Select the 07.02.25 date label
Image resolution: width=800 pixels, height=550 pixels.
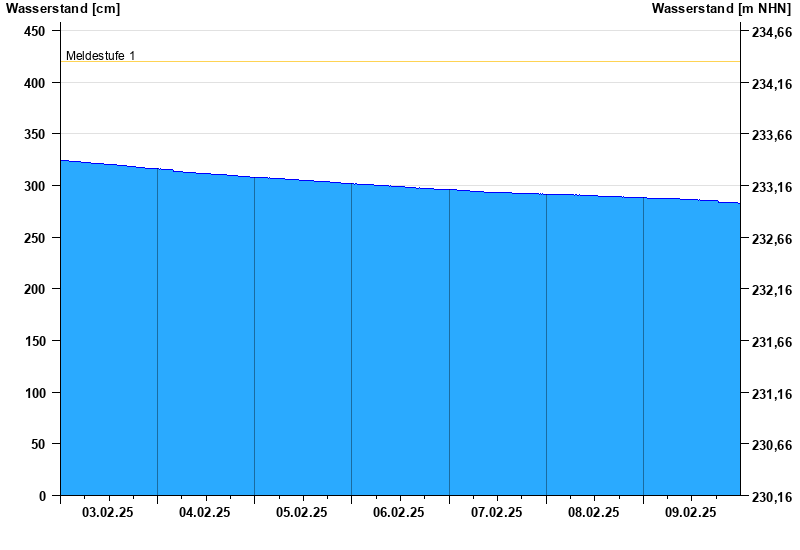pos(496,512)
